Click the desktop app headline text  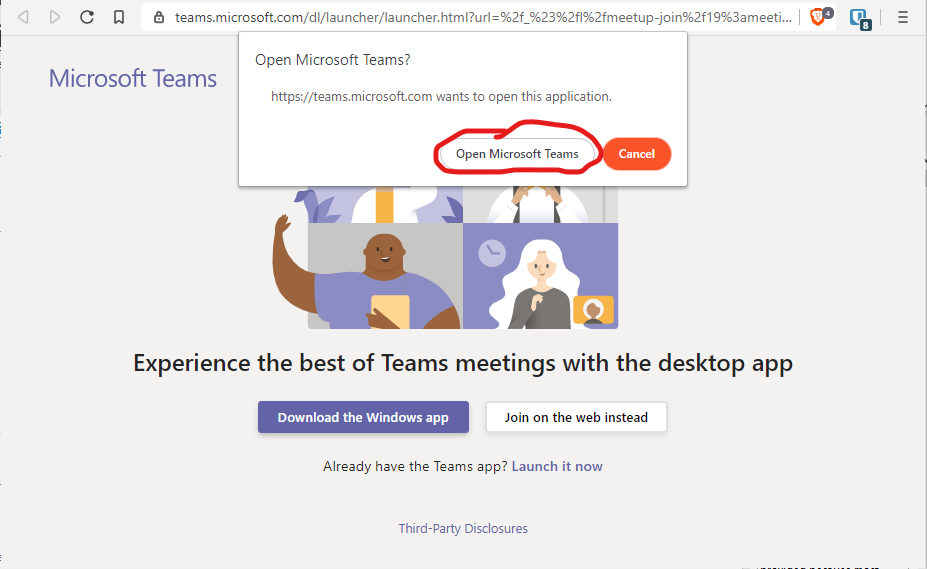click(x=463, y=362)
